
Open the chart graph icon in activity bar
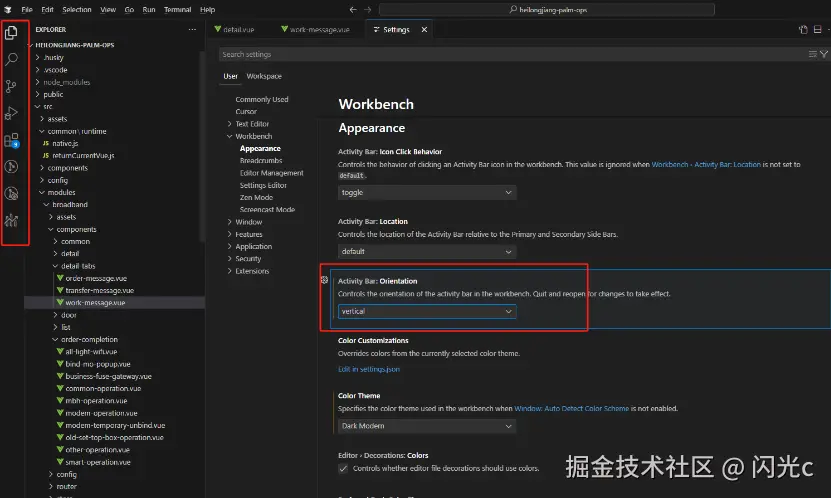click(x=11, y=220)
